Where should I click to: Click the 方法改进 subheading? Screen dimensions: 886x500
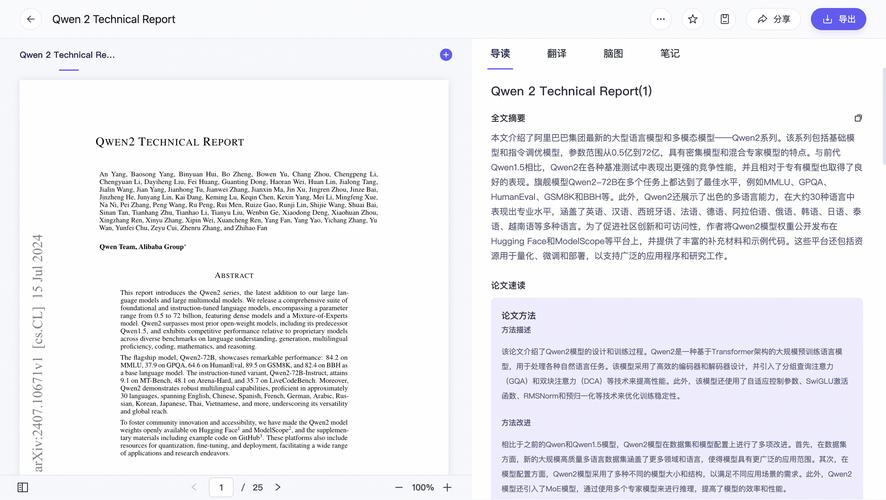point(516,423)
